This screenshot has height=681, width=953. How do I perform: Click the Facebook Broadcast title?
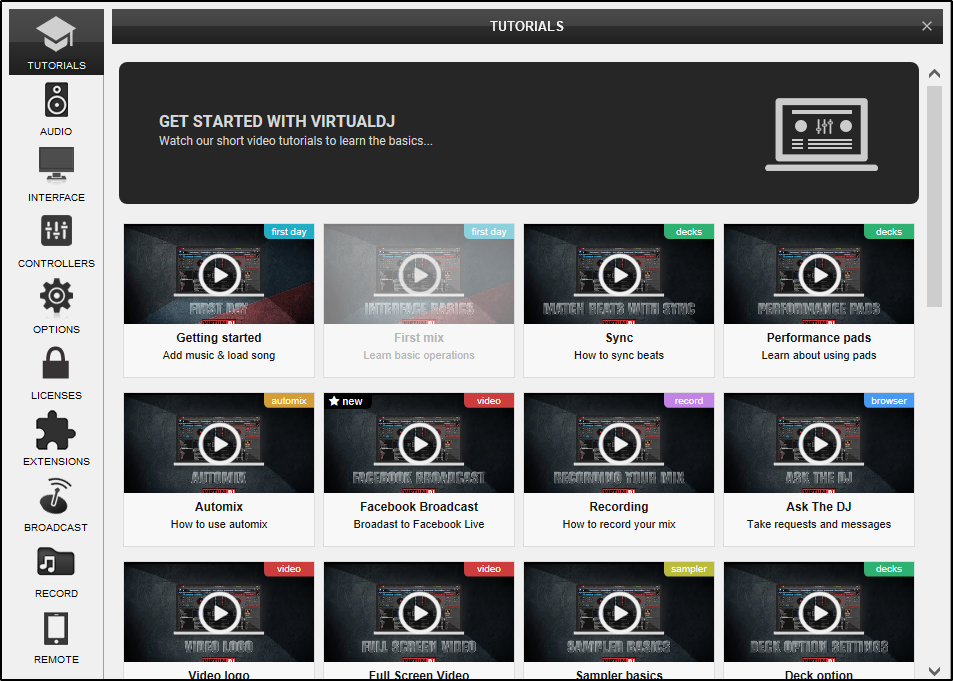coord(419,506)
